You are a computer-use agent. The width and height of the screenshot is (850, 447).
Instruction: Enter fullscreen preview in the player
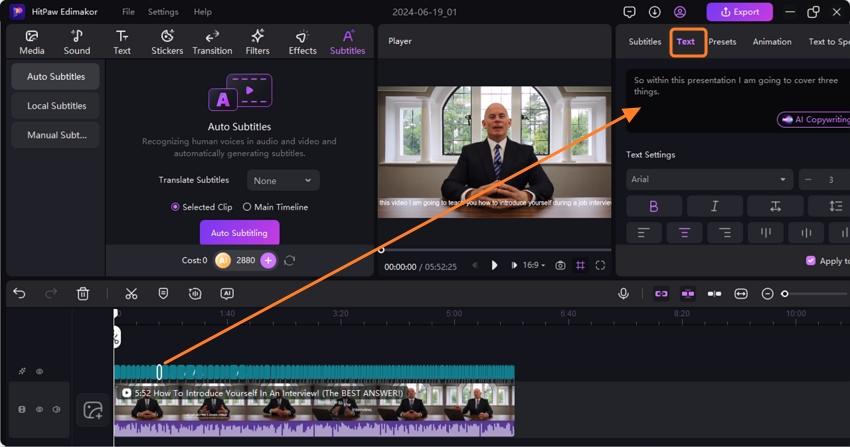pos(600,266)
